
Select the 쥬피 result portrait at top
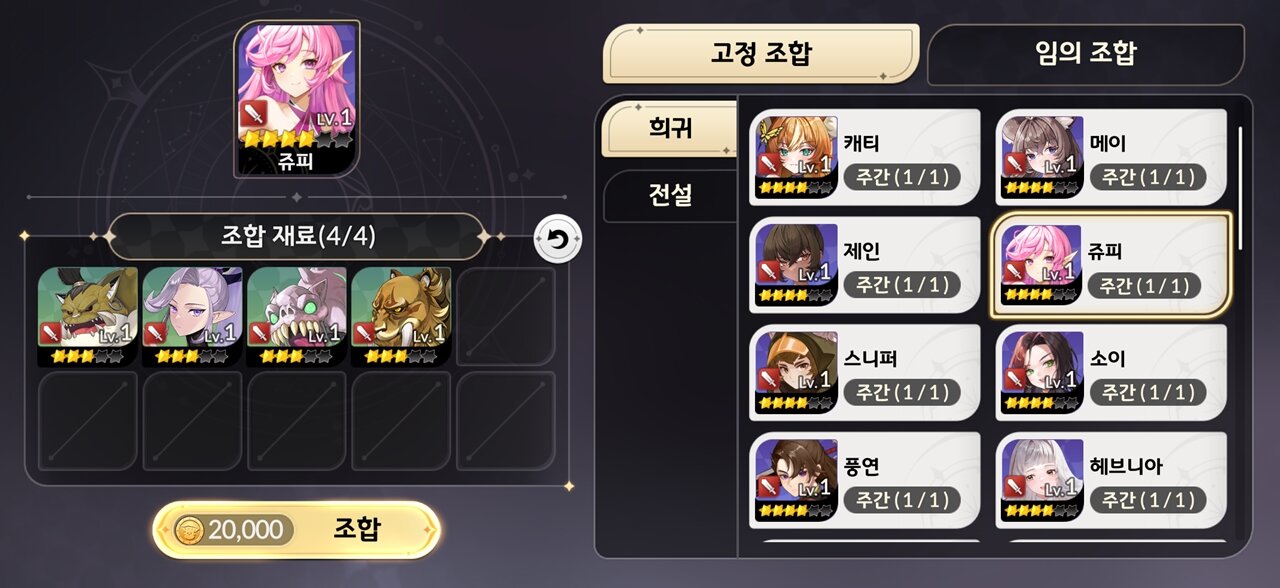[297, 99]
